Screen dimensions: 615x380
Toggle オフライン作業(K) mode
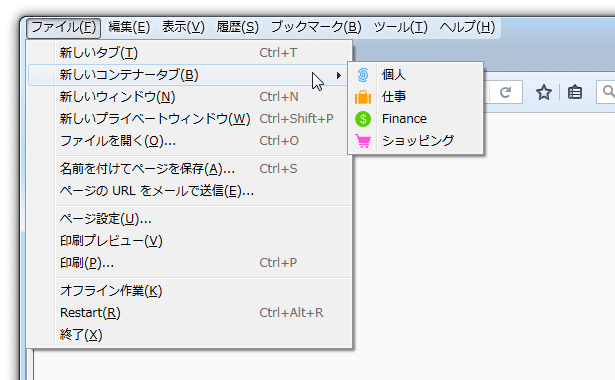(x=189, y=291)
